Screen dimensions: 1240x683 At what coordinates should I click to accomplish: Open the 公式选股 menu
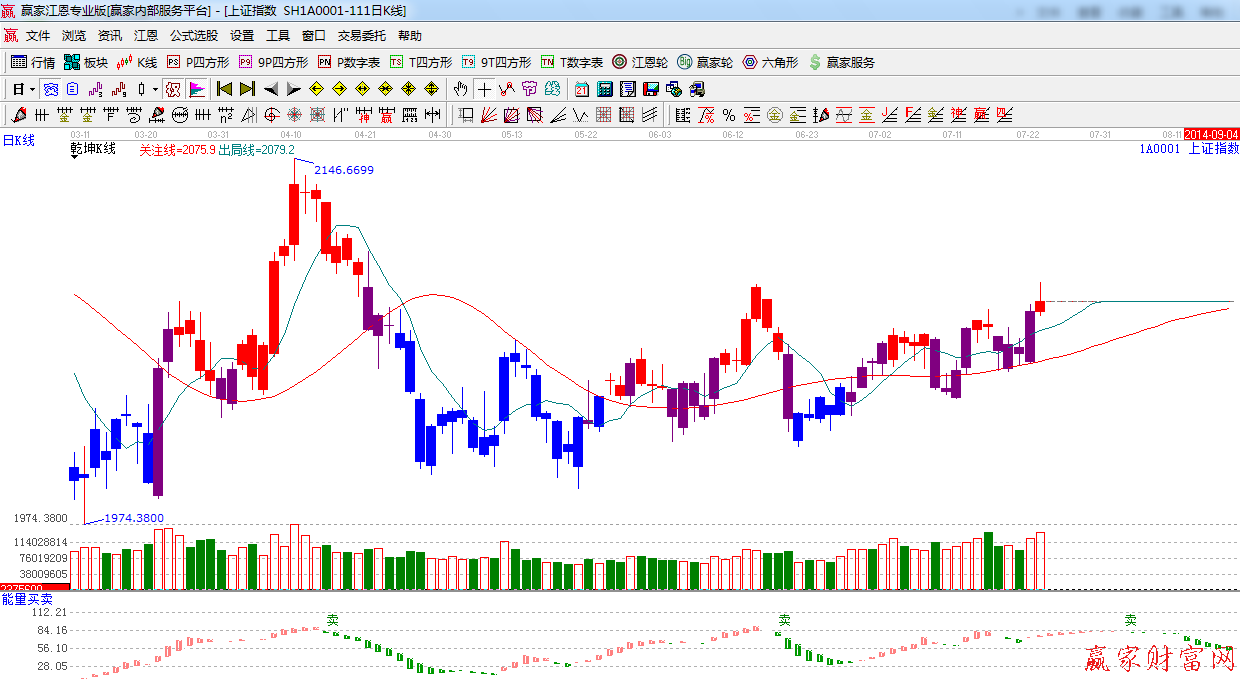193,36
